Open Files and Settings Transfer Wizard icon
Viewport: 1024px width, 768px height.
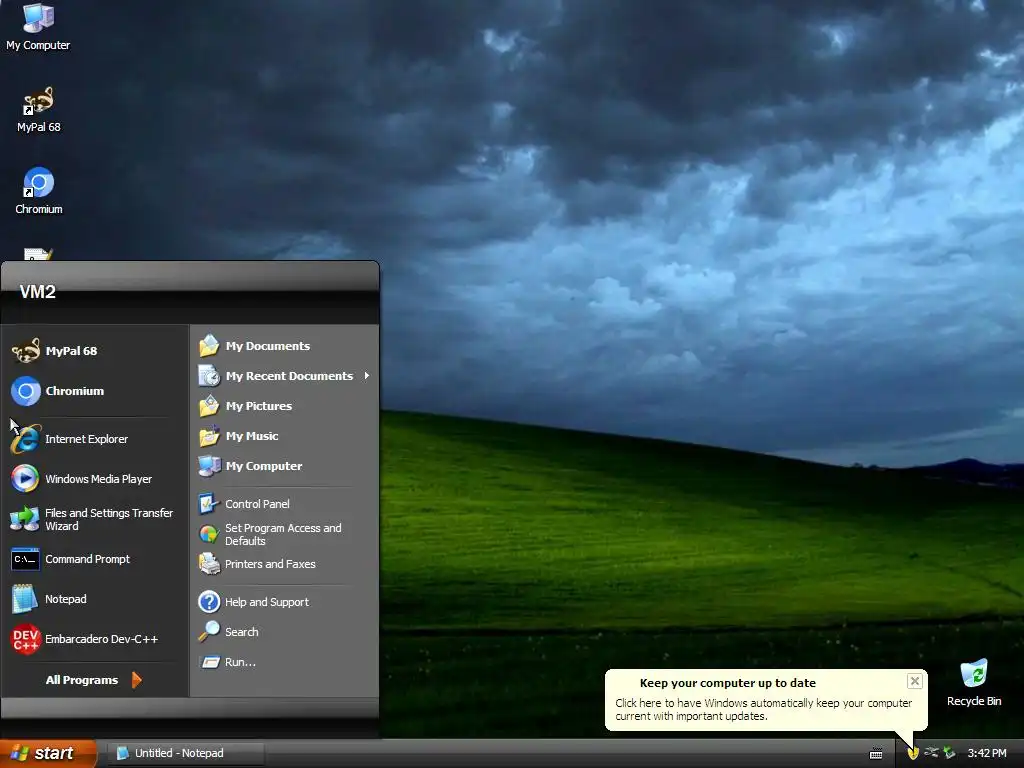tap(25, 519)
